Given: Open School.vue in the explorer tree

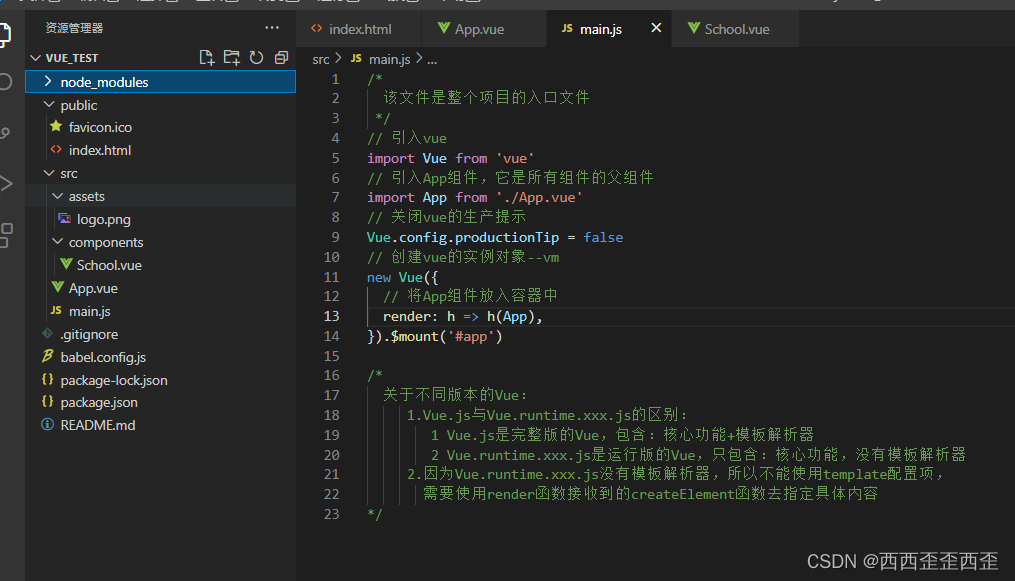Looking at the screenshot, I should (x=108, y=265).
